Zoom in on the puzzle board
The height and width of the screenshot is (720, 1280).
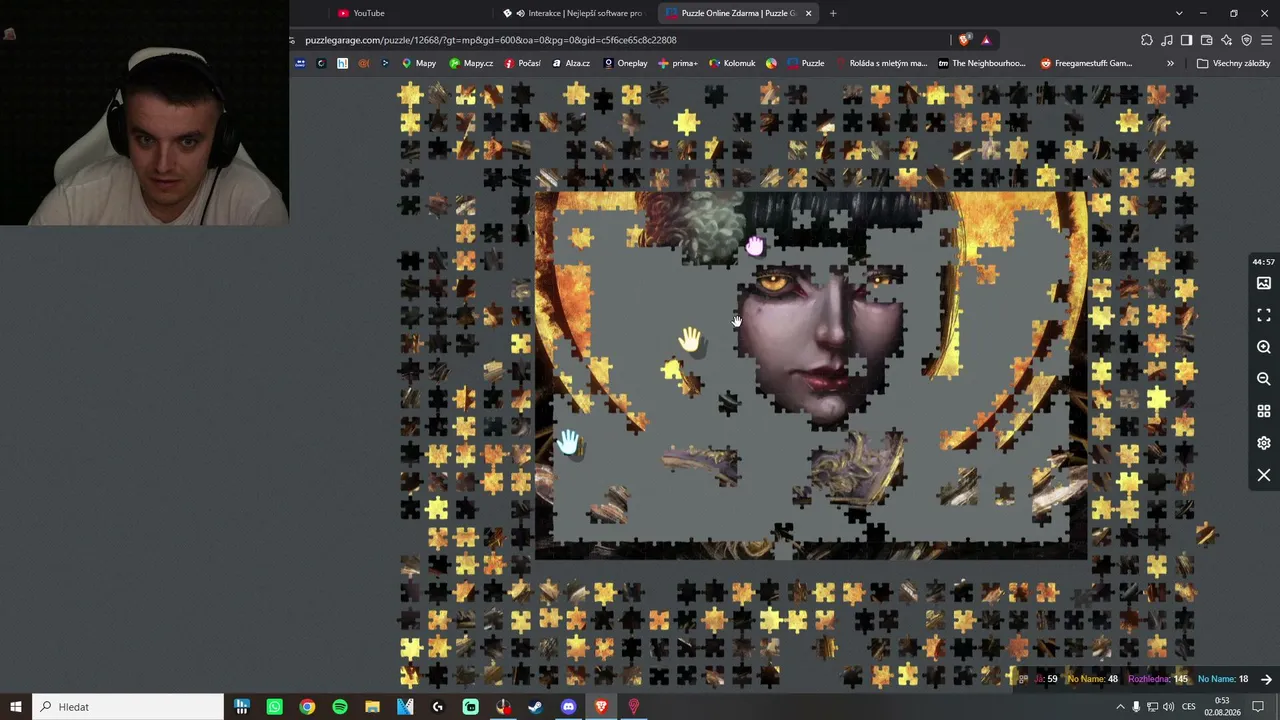point(1264,347)
